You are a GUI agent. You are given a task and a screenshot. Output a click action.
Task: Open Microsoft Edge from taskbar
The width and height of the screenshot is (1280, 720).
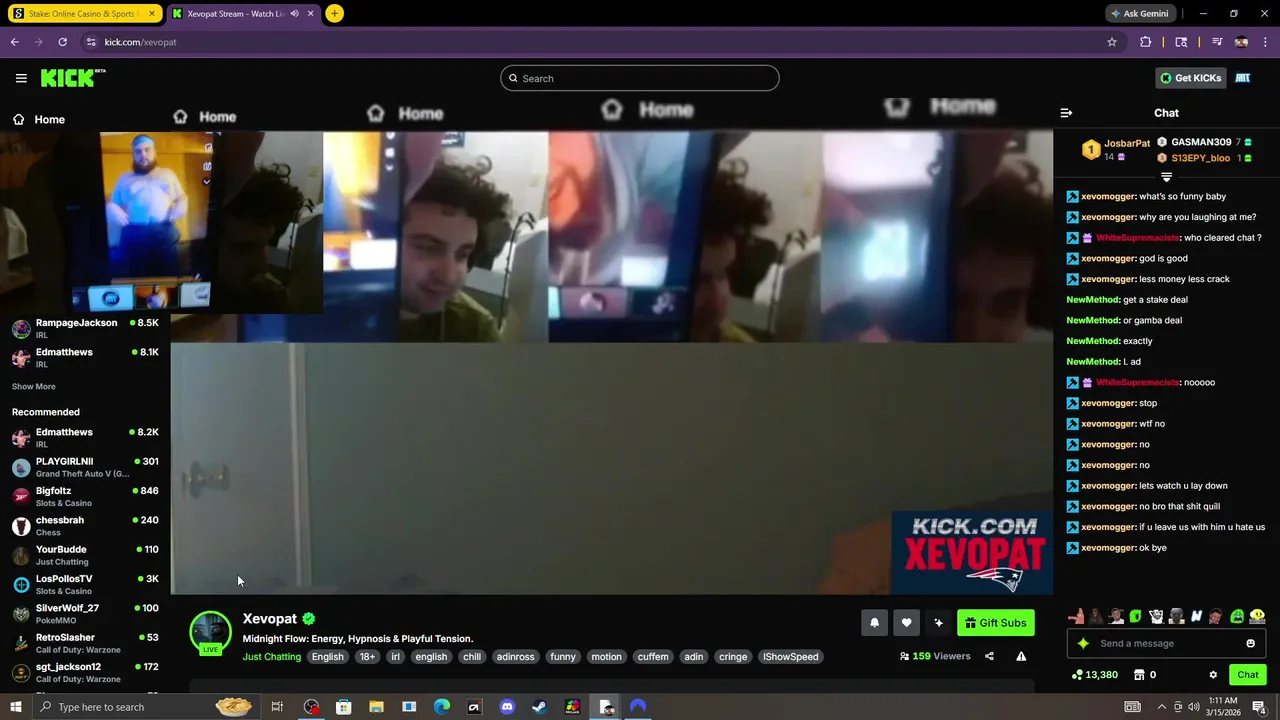click(x=442, y=707)
